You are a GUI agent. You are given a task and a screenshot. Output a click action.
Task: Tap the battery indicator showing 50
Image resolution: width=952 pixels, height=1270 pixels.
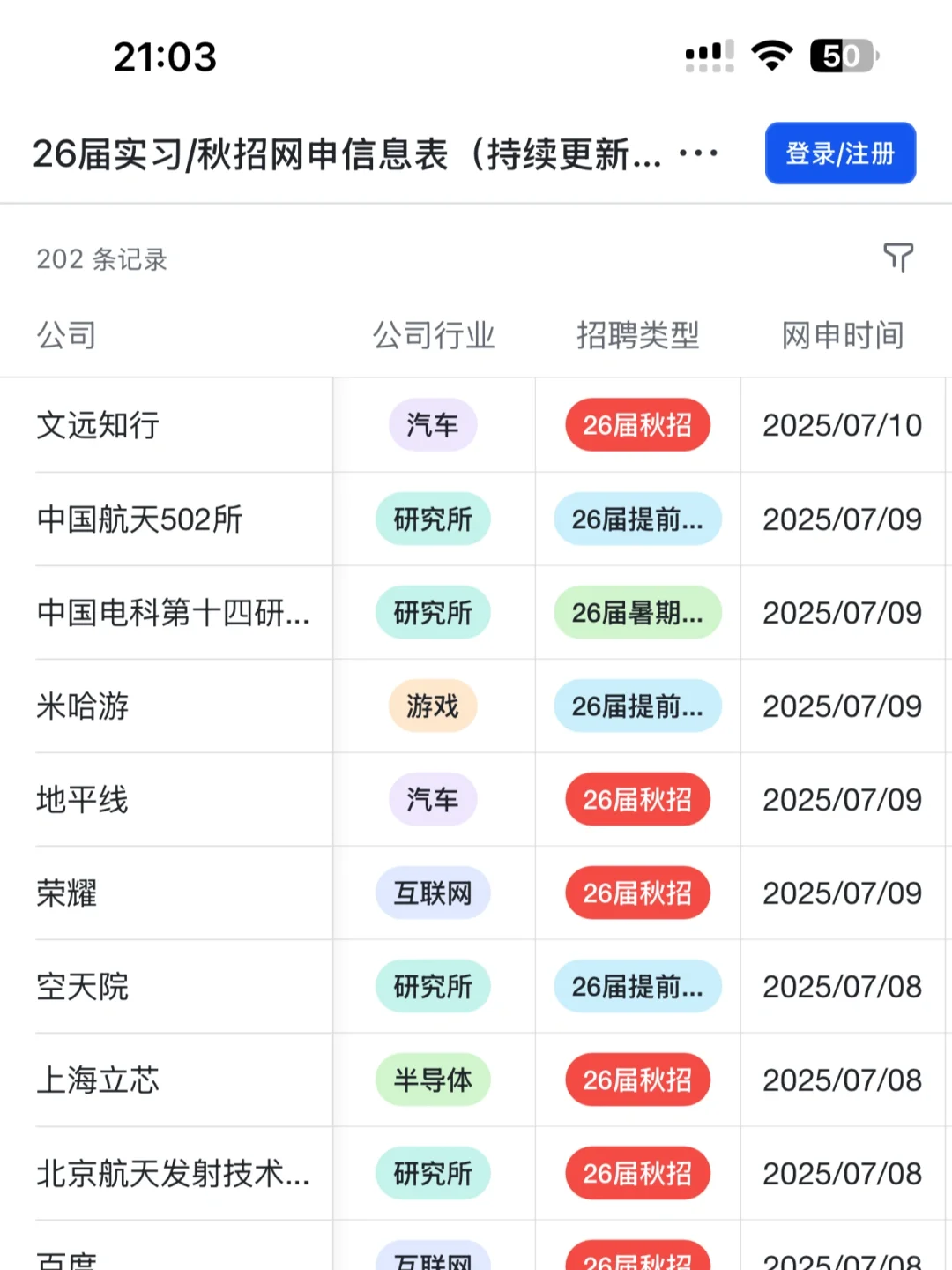pos(844,56)
